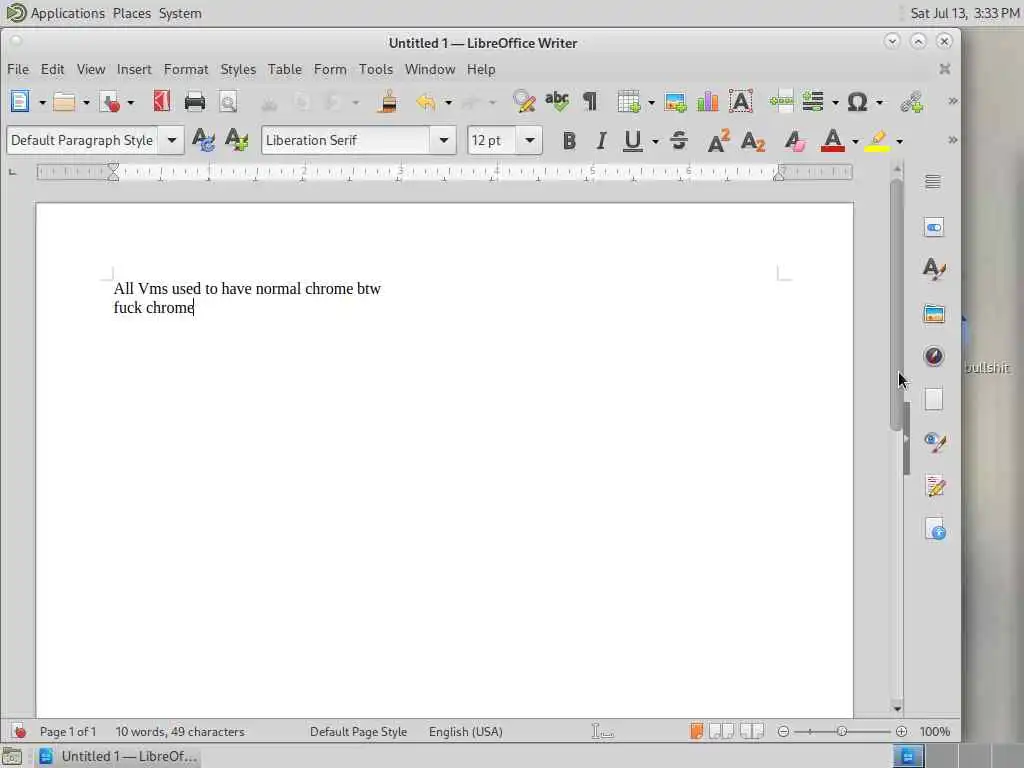Open Find and Replace icon
1024x768 pixels.
click(524, 101)
